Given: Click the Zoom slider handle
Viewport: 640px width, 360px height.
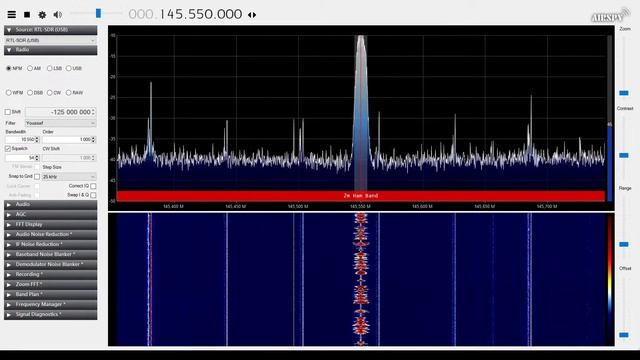Looking at the screenshot, I should [x=624, y=93].
